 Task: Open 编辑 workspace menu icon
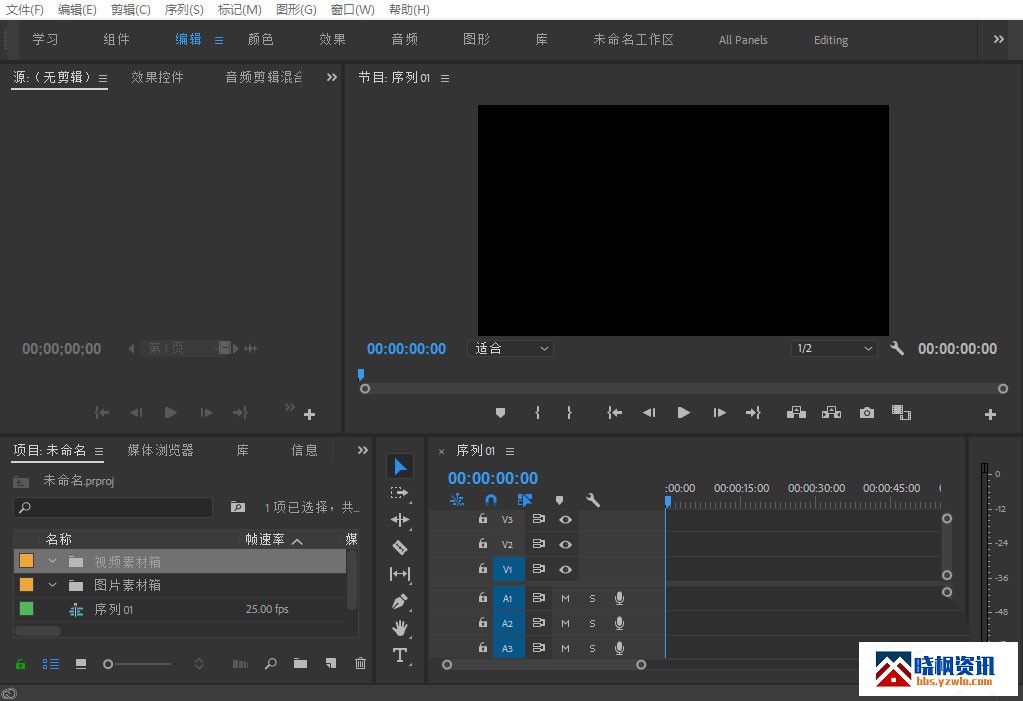219,40
